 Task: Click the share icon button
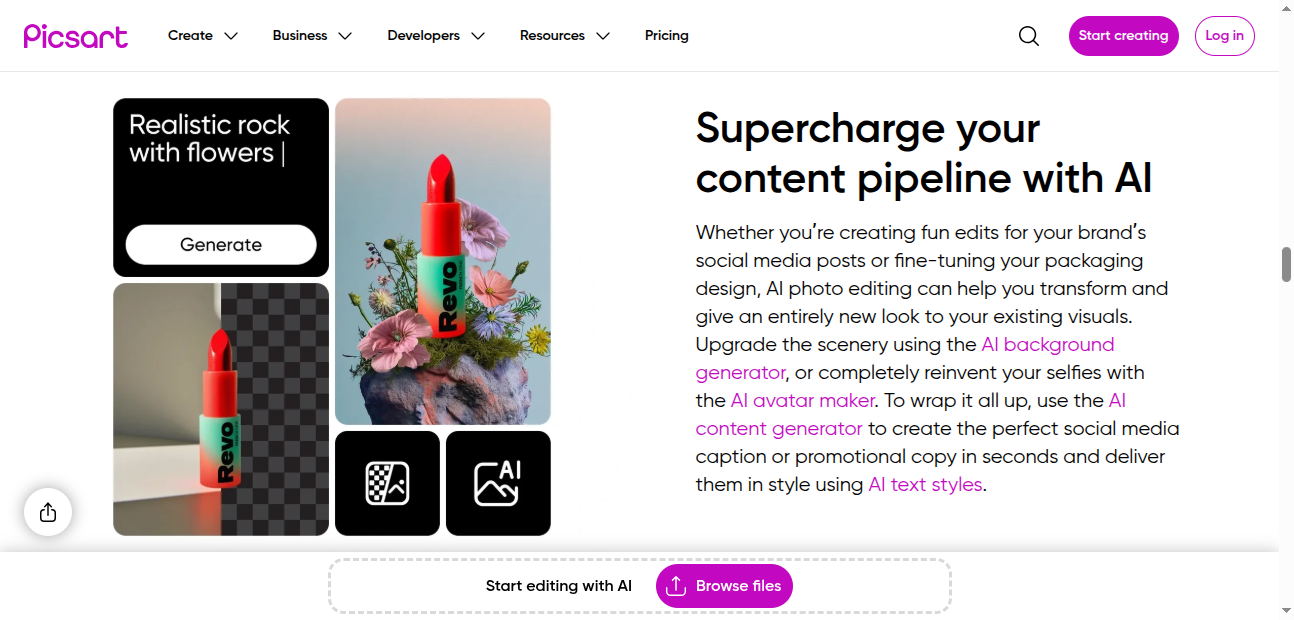coord(48,513)
